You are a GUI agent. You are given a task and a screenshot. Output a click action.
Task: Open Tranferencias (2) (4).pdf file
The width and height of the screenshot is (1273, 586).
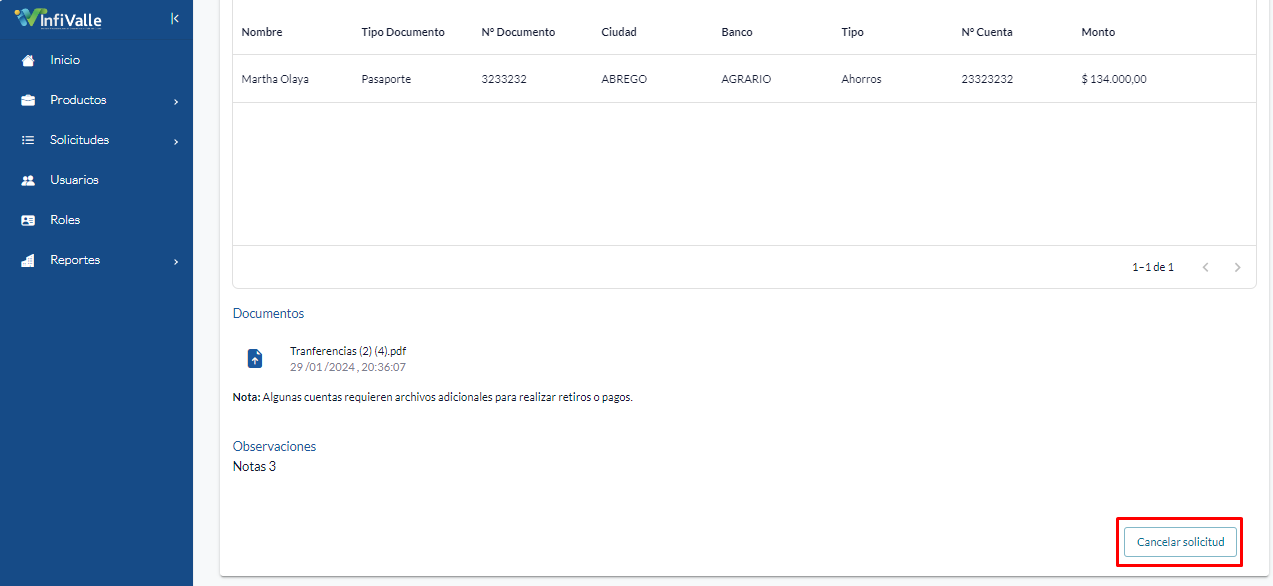point(348,351)
